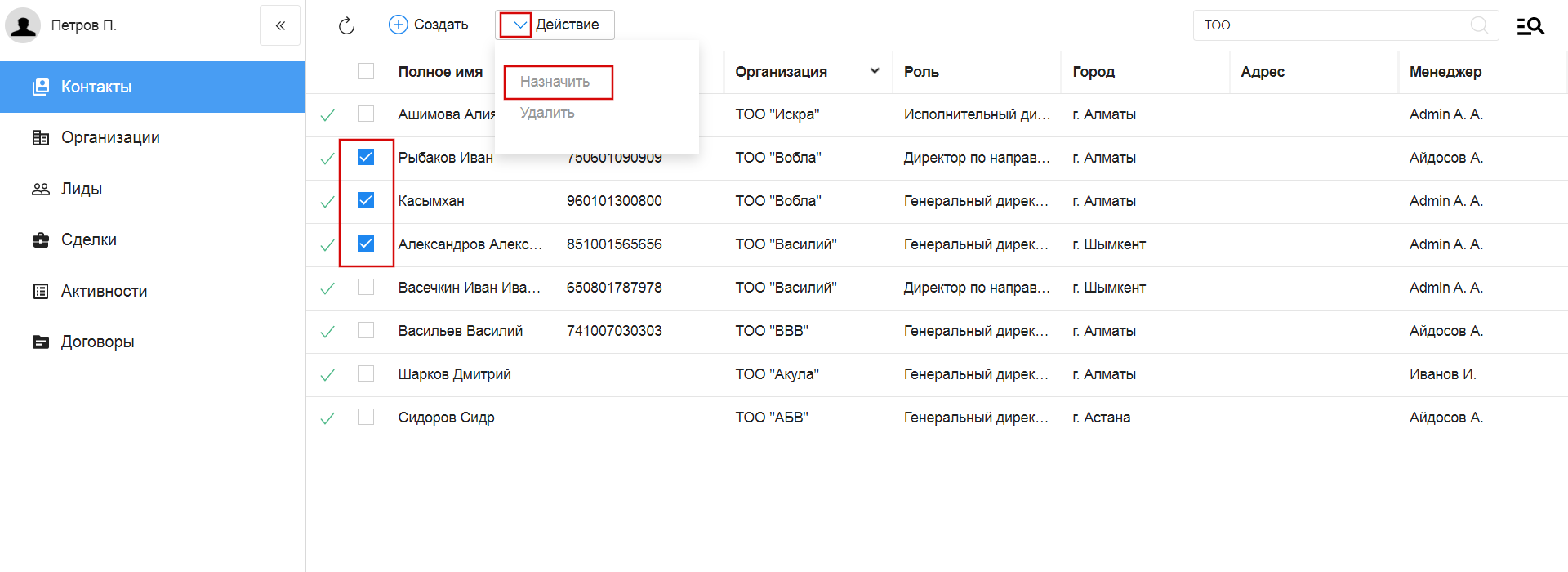Click the search magnifier icon in the search field

point(1479,25)
